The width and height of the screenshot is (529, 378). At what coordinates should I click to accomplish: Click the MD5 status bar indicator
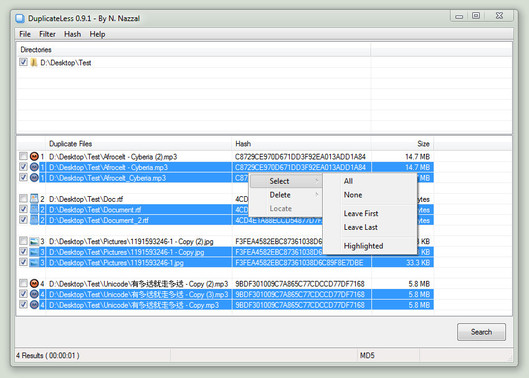coord(367,355)
